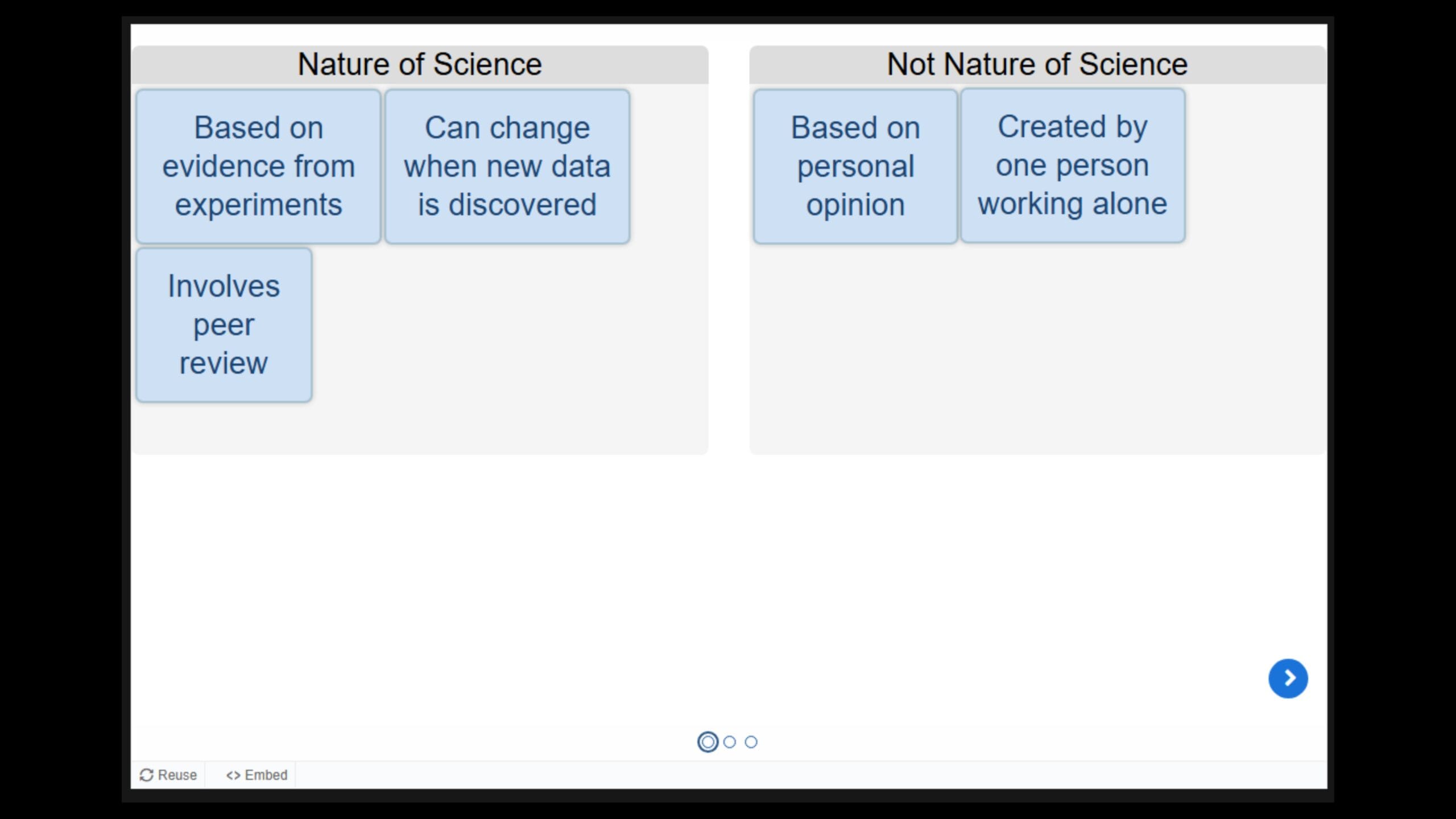Click the 'Not Nature of Science' column header
Viewport: 1456px width, 819px height.
1037,63
